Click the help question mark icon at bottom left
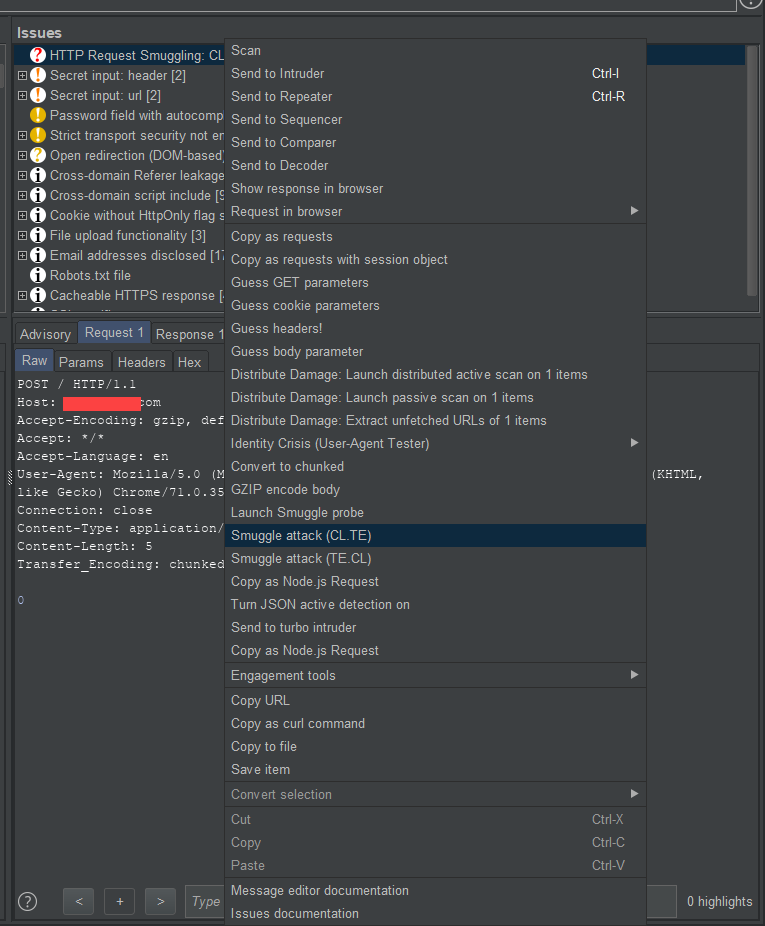The image size is (765, 926). click(27, 901)
